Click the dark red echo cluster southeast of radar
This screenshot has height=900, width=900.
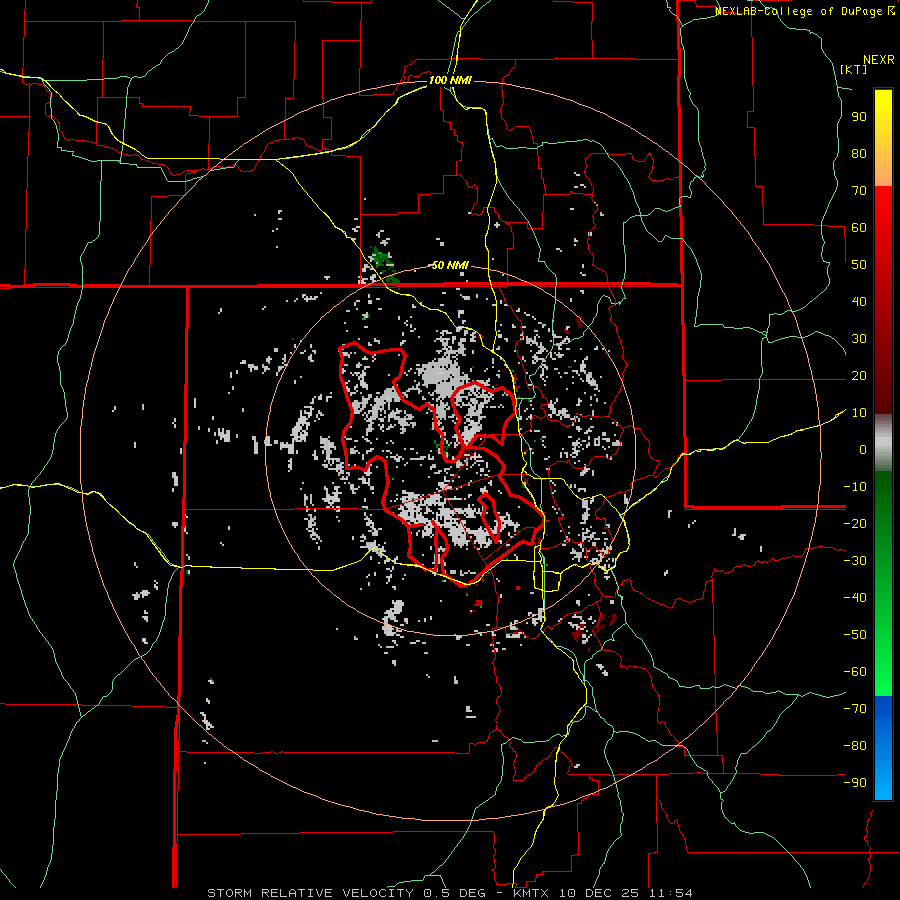pos(578,632)
